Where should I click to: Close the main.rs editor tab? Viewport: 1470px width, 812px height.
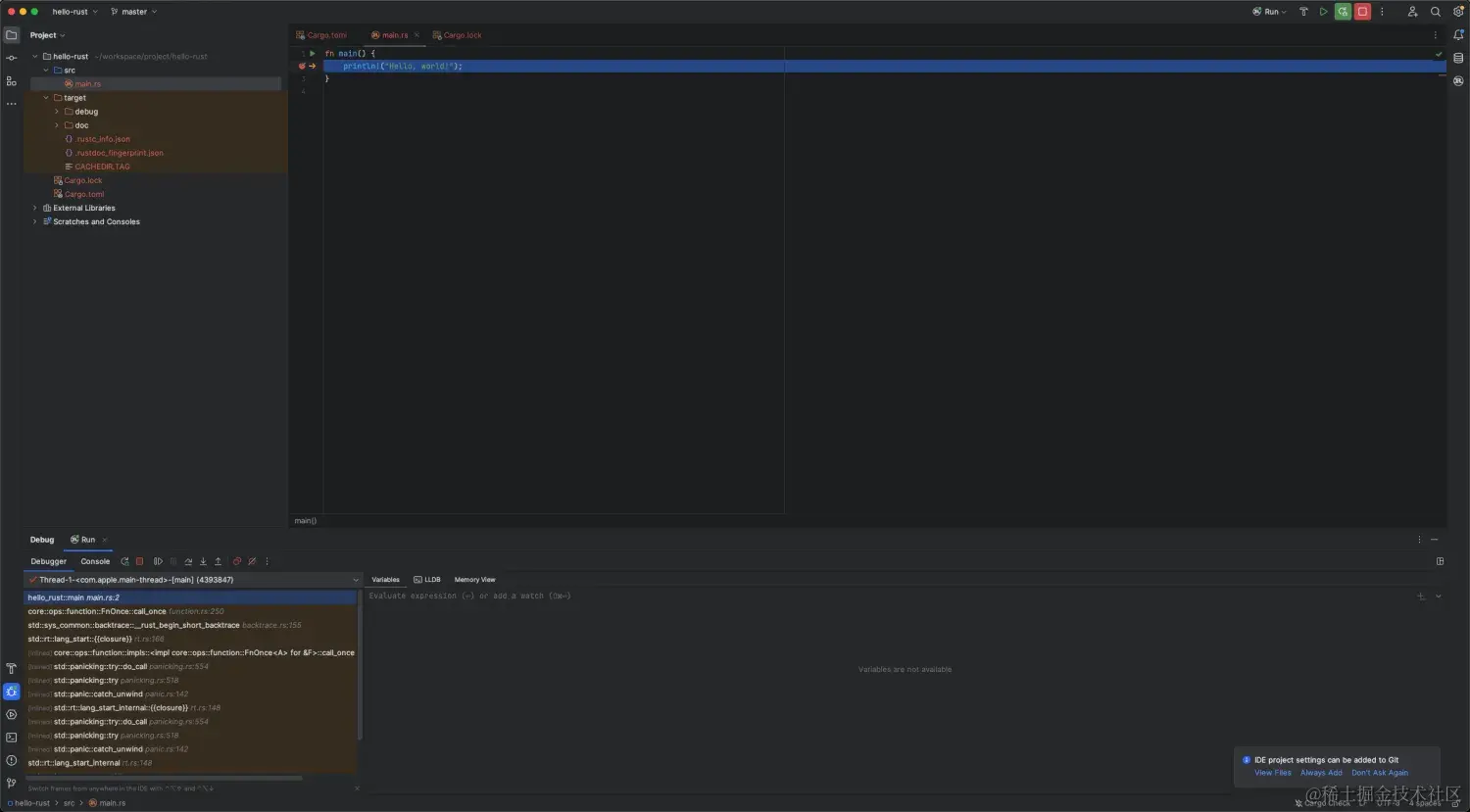[x=416, y=35]
